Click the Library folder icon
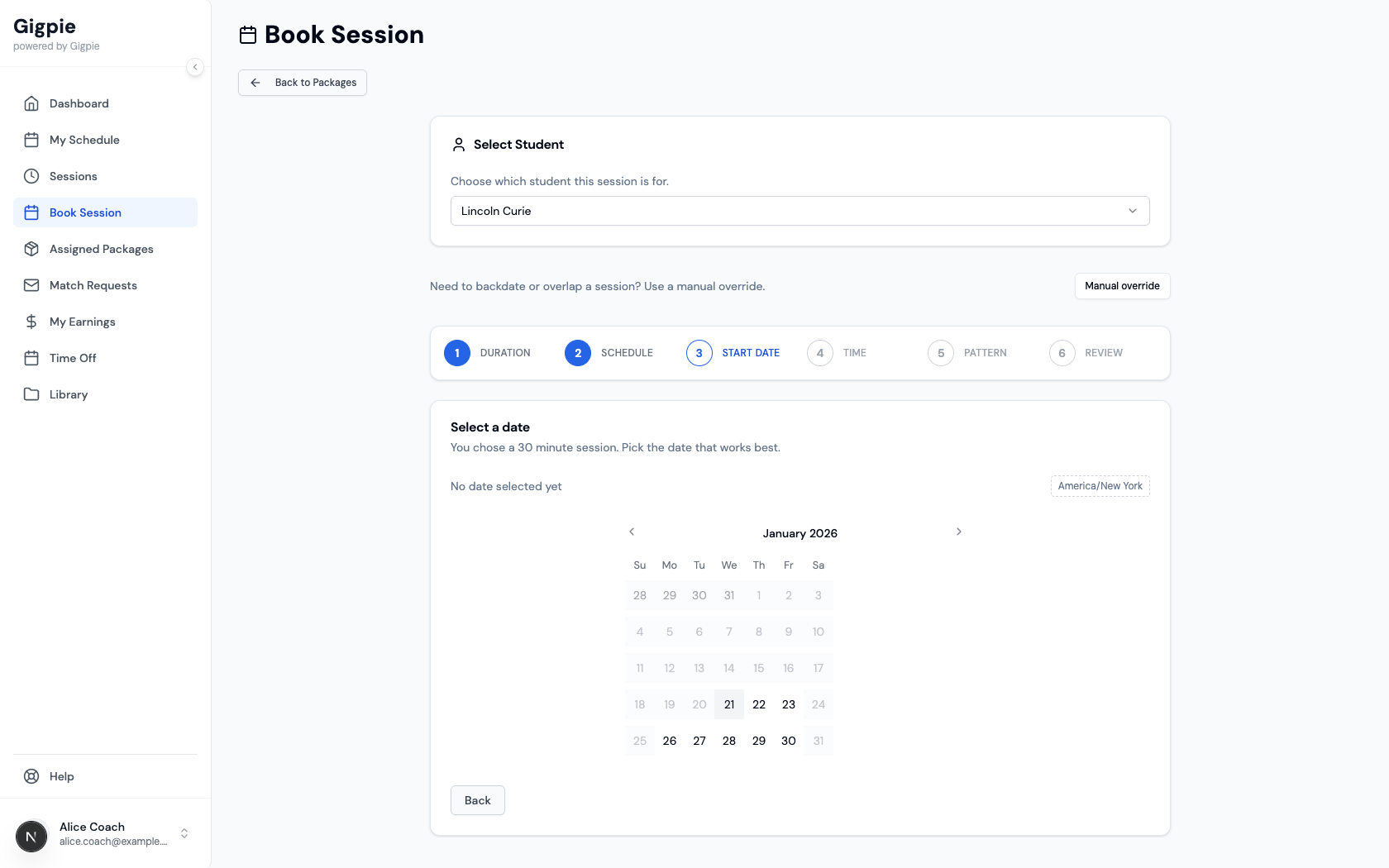 tap(31, 394)
